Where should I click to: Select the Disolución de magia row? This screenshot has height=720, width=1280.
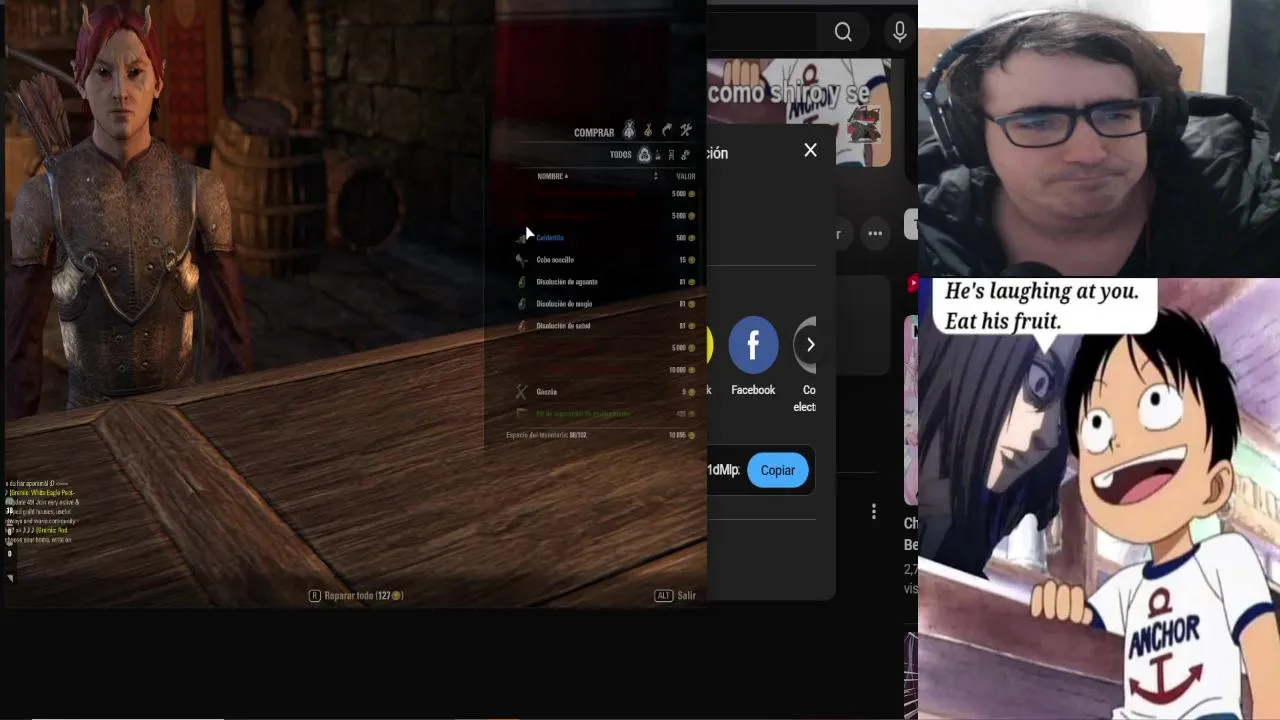click(604, 304)
